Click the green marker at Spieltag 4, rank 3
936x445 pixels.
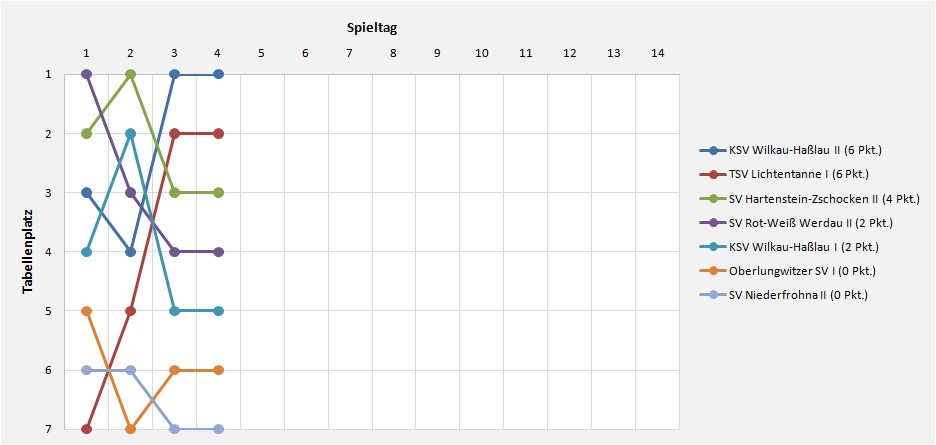[218, 192]
